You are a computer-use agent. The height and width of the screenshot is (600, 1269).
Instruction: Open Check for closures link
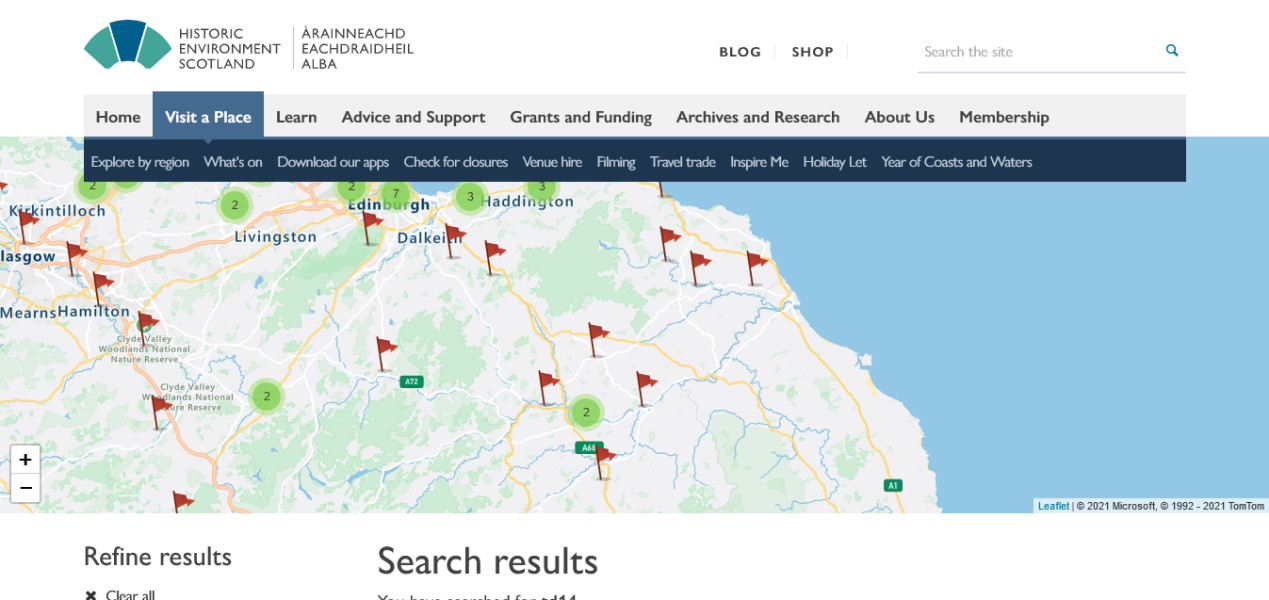click(456, 162)
